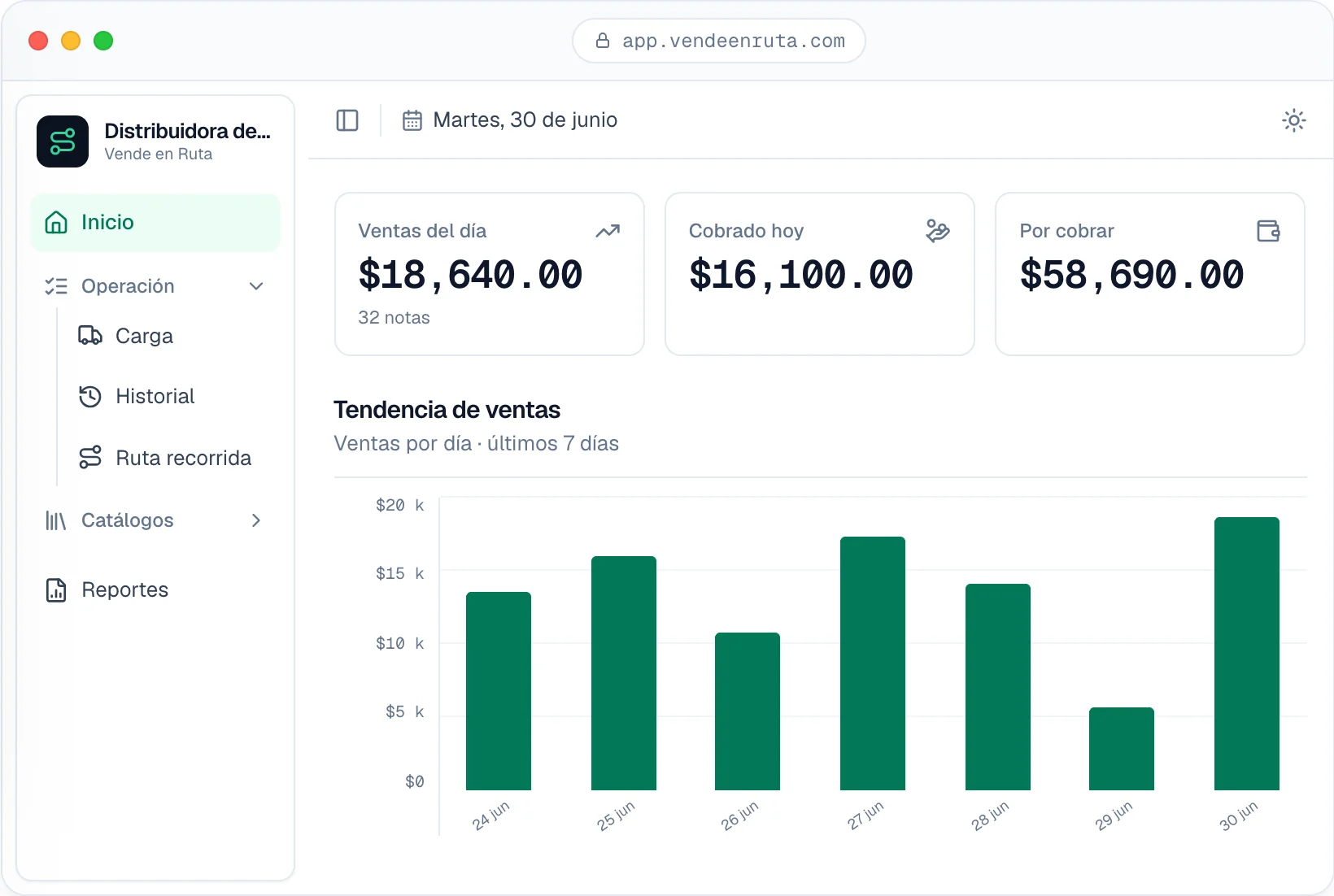The width and height of the screenshot is (1334, 896).
Task: Click the 26 jun sales bar
Action: (748, 711)
